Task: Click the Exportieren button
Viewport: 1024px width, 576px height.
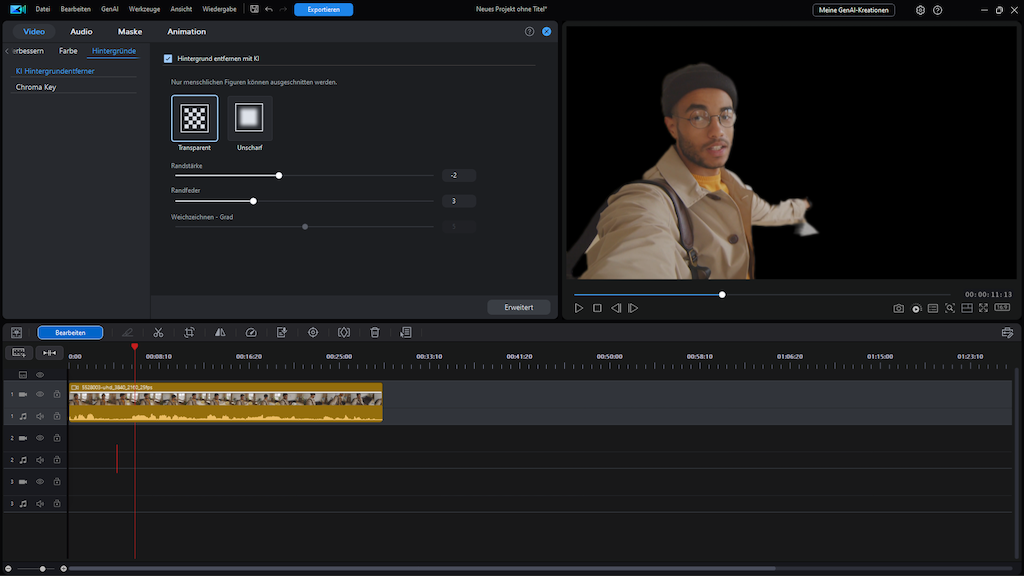Action: click(323, 9)
